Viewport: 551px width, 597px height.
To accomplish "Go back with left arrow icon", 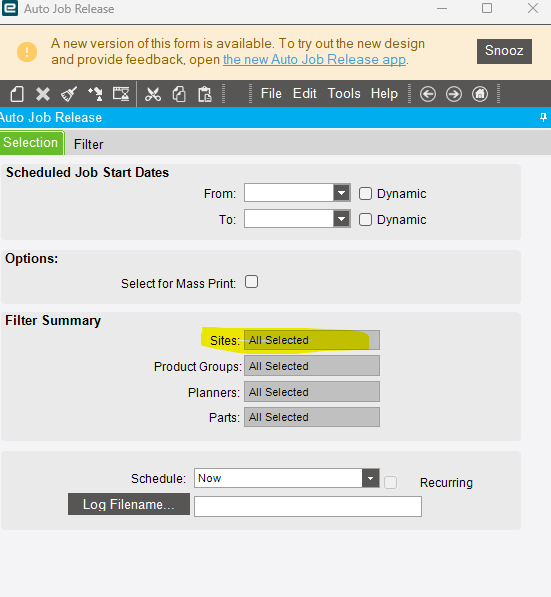I will (428, 94).
